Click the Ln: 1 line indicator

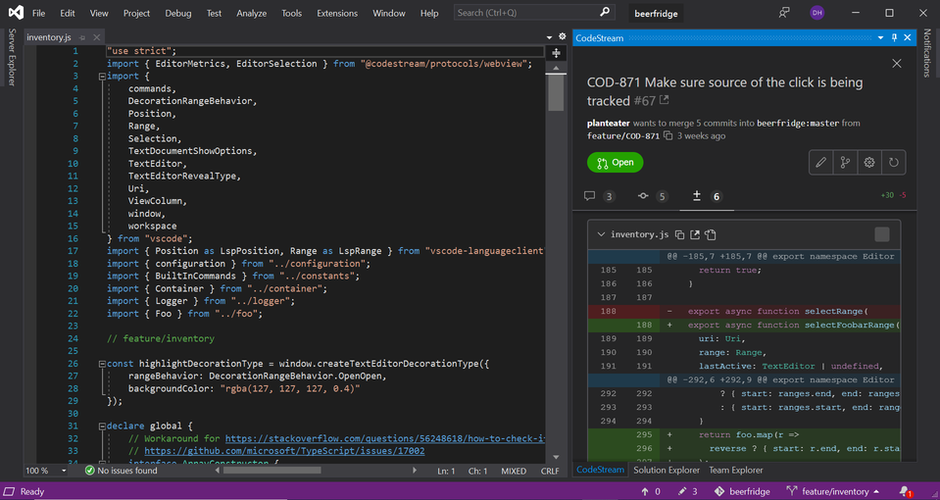(446, 471)
